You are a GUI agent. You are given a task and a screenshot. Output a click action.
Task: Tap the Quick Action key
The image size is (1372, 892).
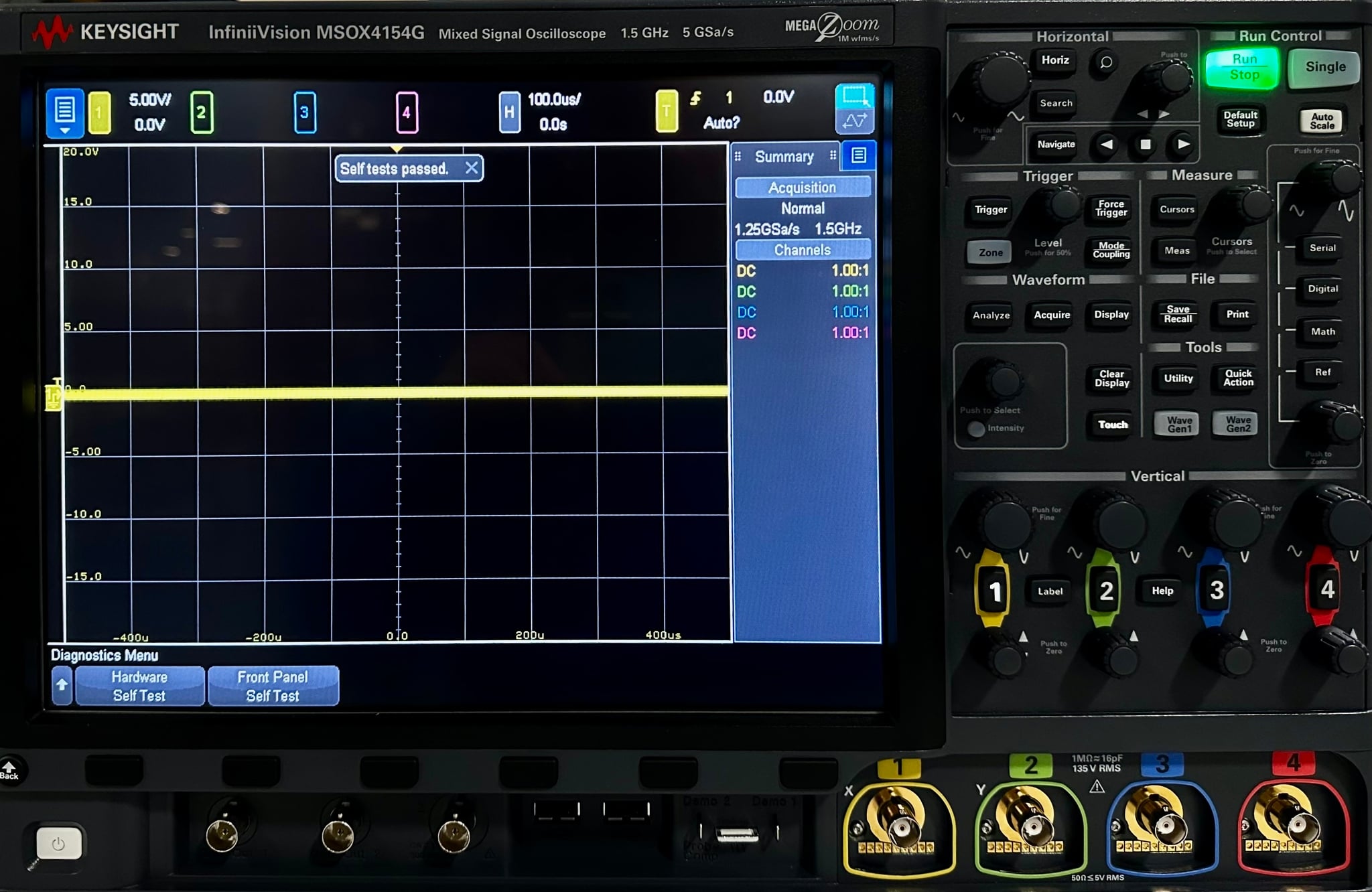pos(1238,378)
